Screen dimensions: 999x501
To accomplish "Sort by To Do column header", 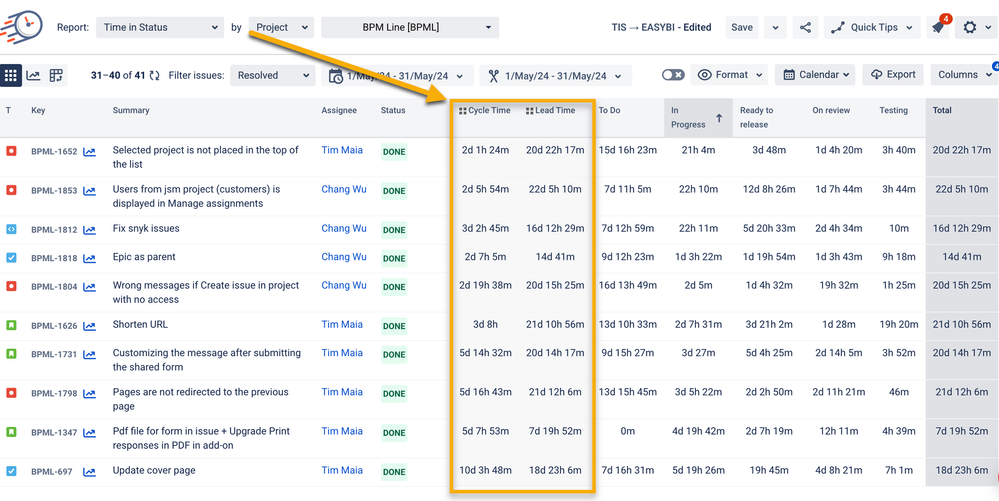I will click(609, 110).
